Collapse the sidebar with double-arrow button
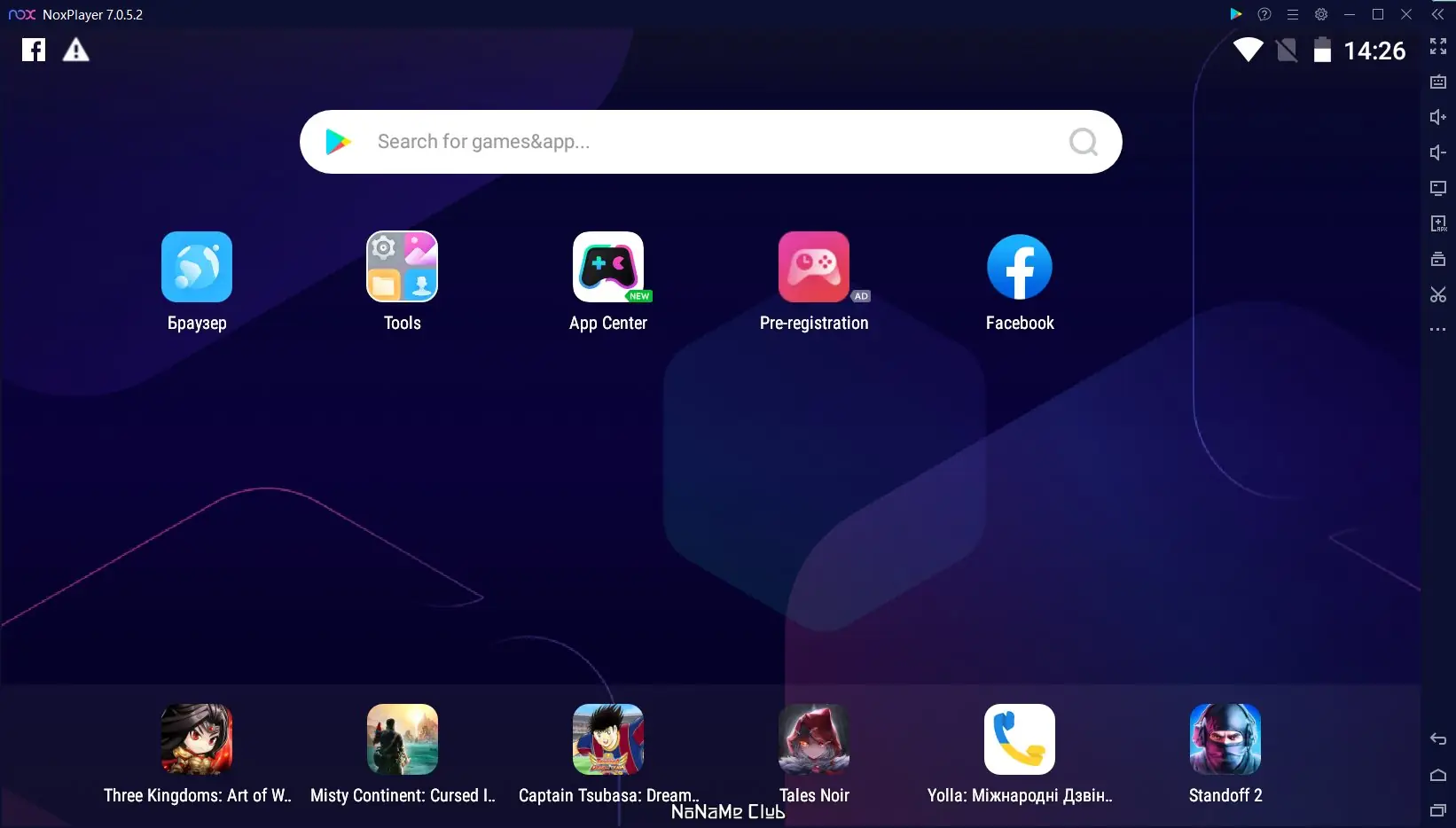 1438,14
